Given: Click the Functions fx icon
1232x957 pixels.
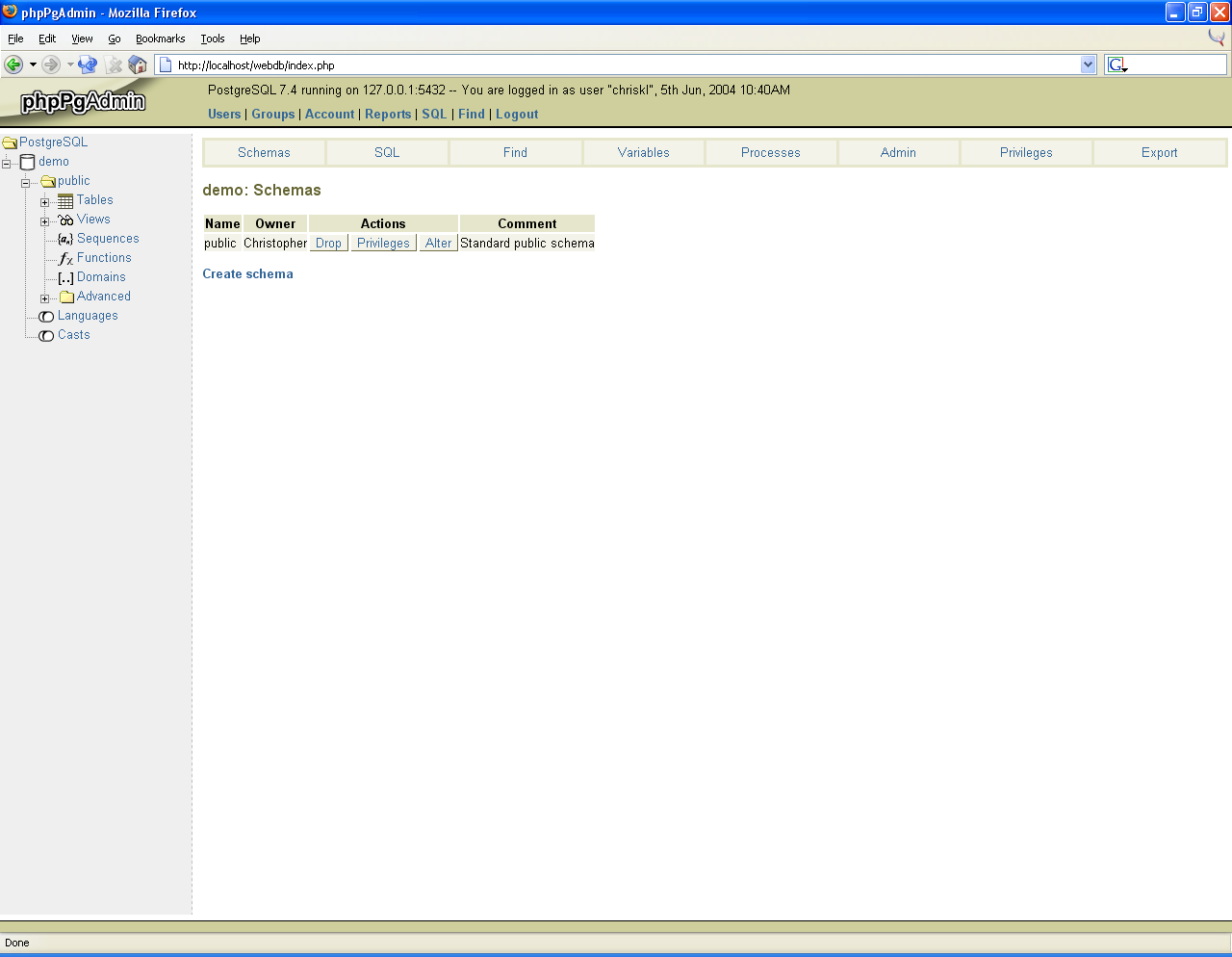Looking at the screenshot, I should coord(65,258).
